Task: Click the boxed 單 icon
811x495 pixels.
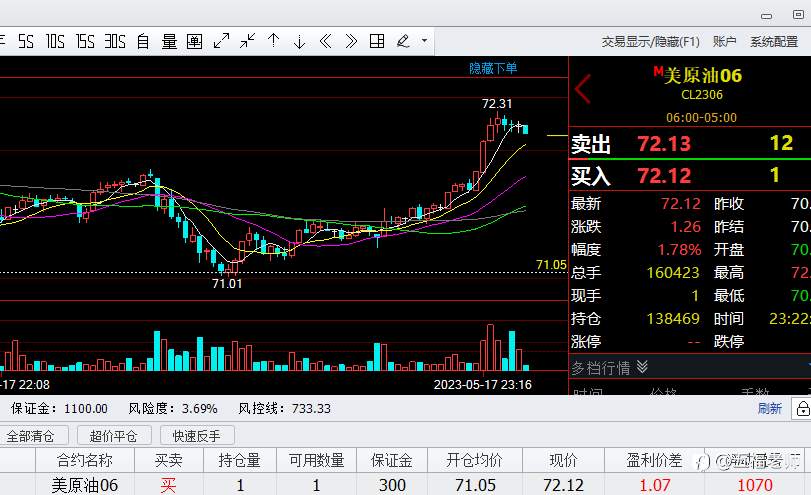Action: [194, 41]
